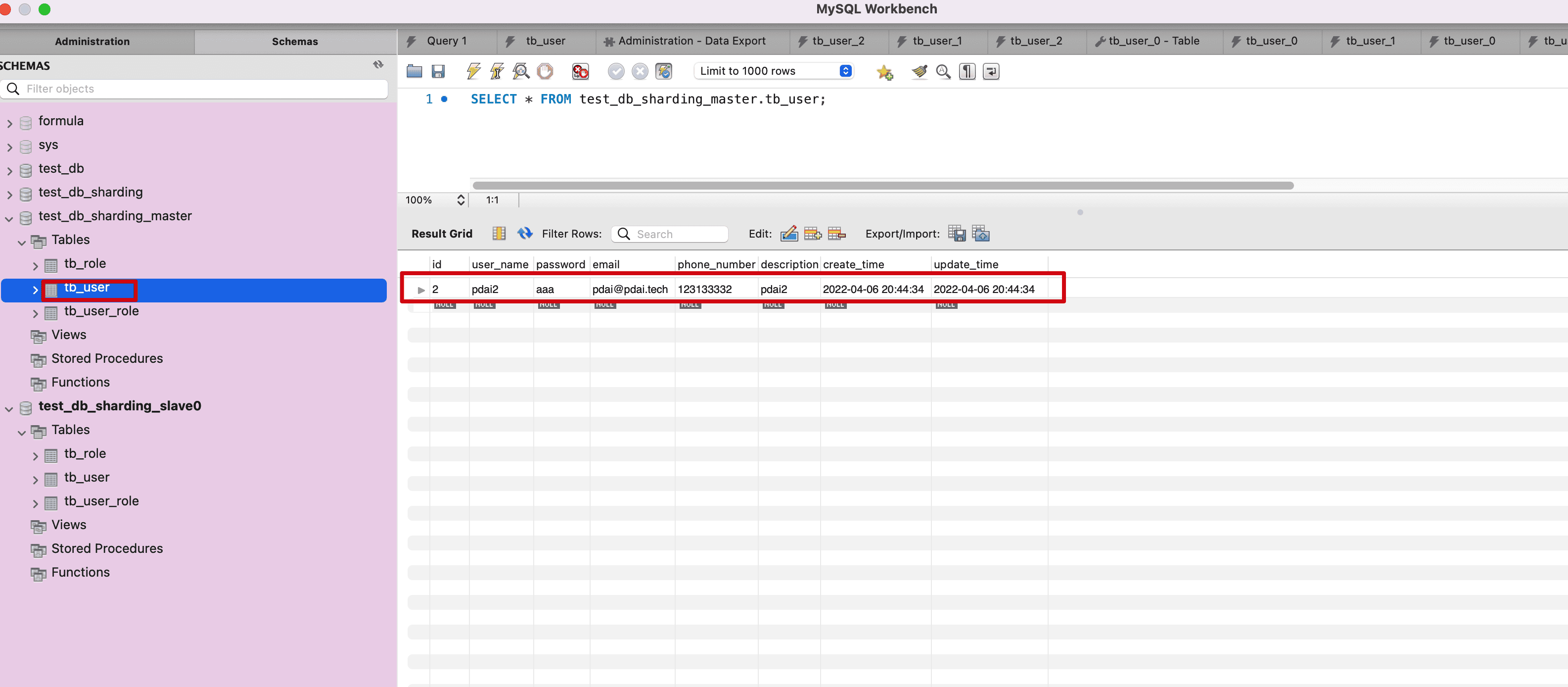Image resolution: width=1568 pixels, height=687 pixels.
Task: Click the Explain query magnifier-lightning icon
Action: tap(520, 71)
